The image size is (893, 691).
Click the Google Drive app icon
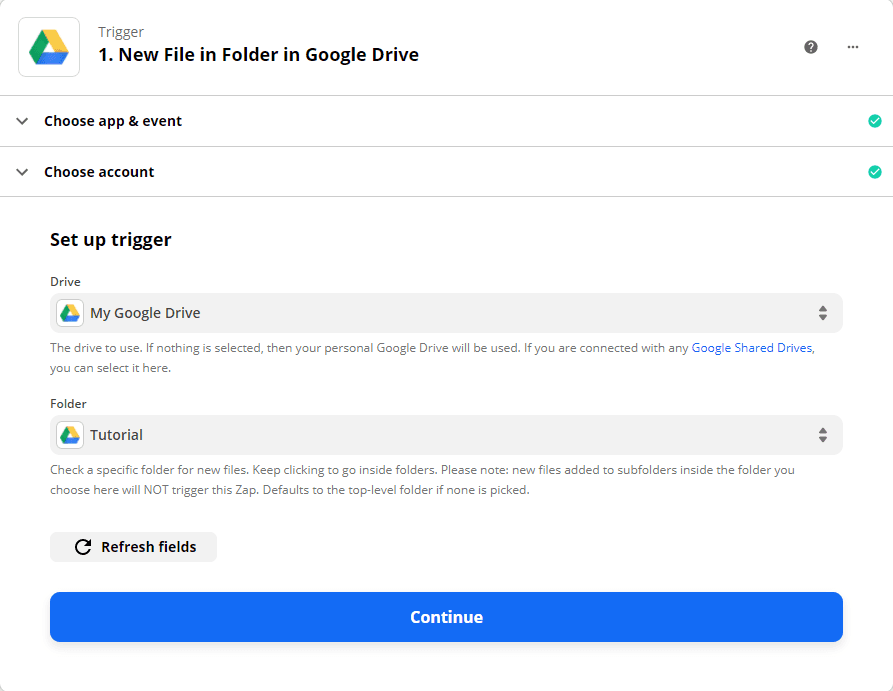pyautogui.click(x=48, y=46)
